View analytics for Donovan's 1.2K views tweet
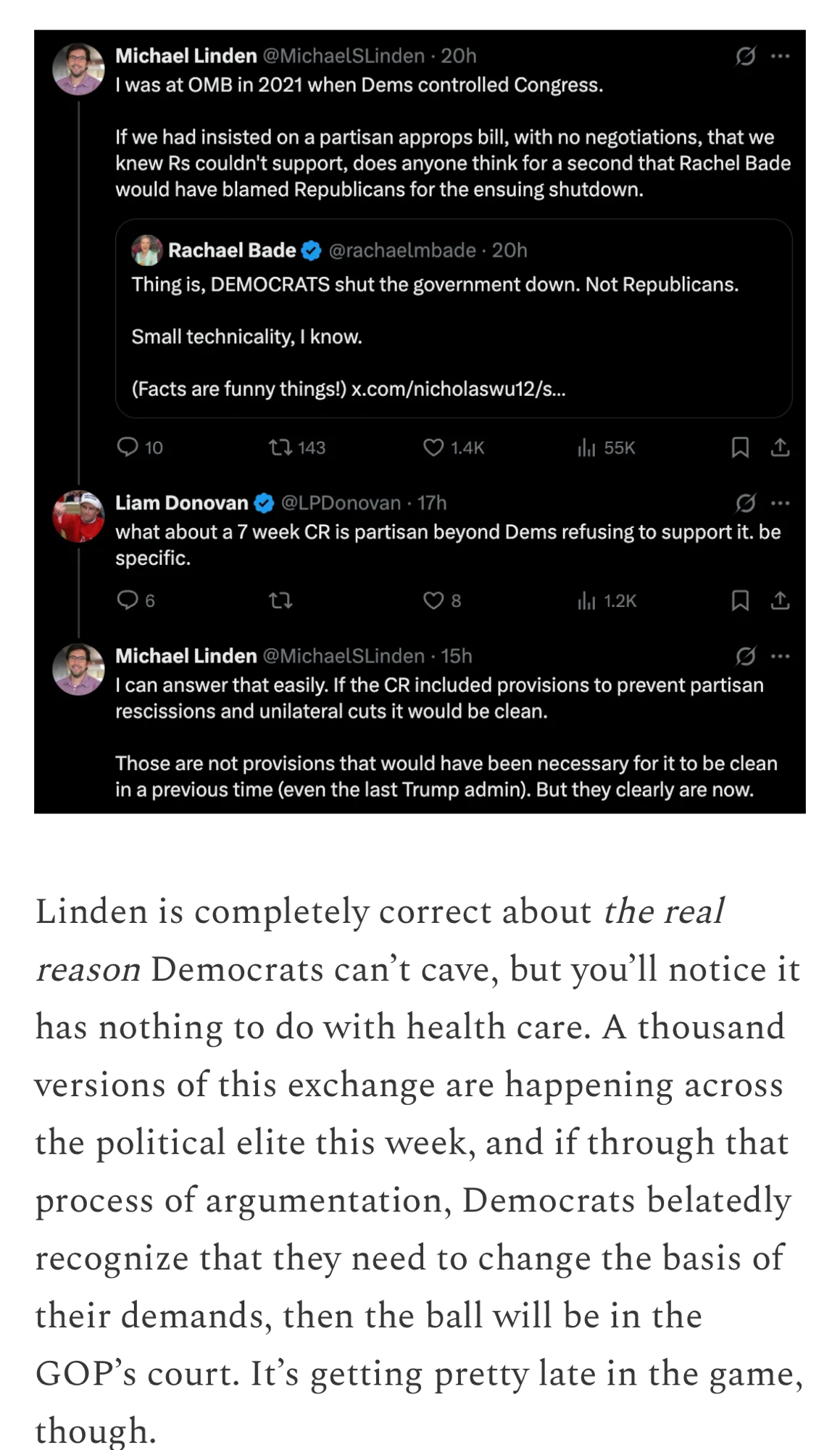Image resolution: width=840 pixels, height=1450 pixels. (x=586, y=600)
